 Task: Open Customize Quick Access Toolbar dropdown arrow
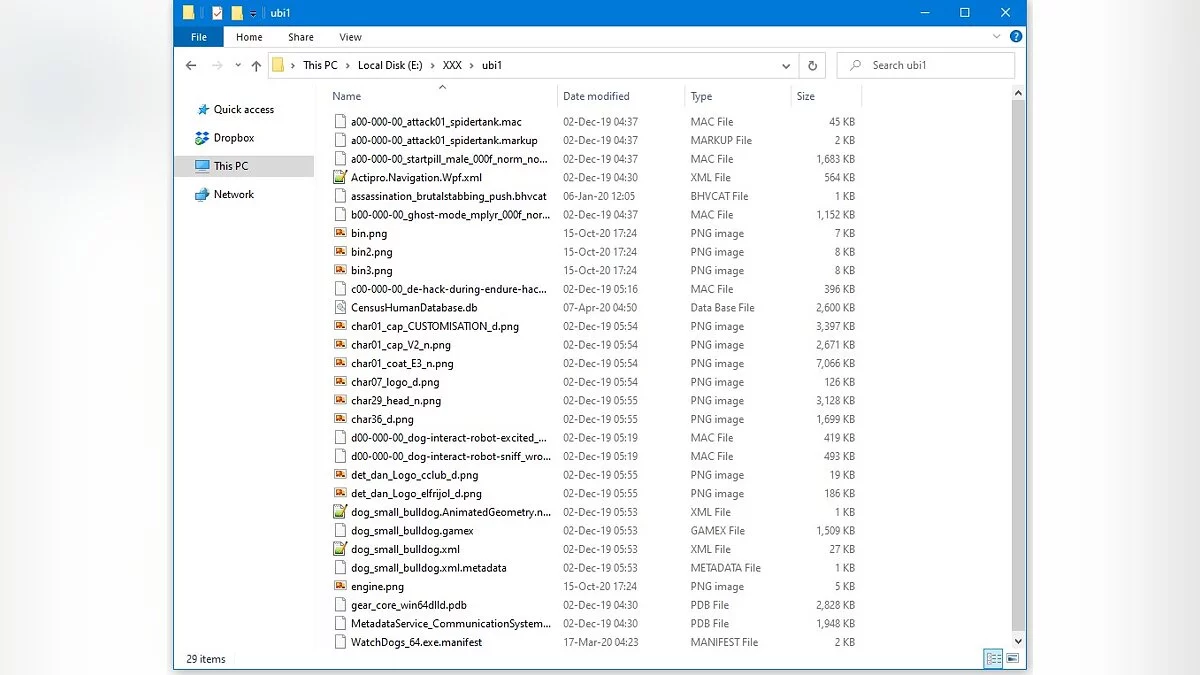coord(253,14)
